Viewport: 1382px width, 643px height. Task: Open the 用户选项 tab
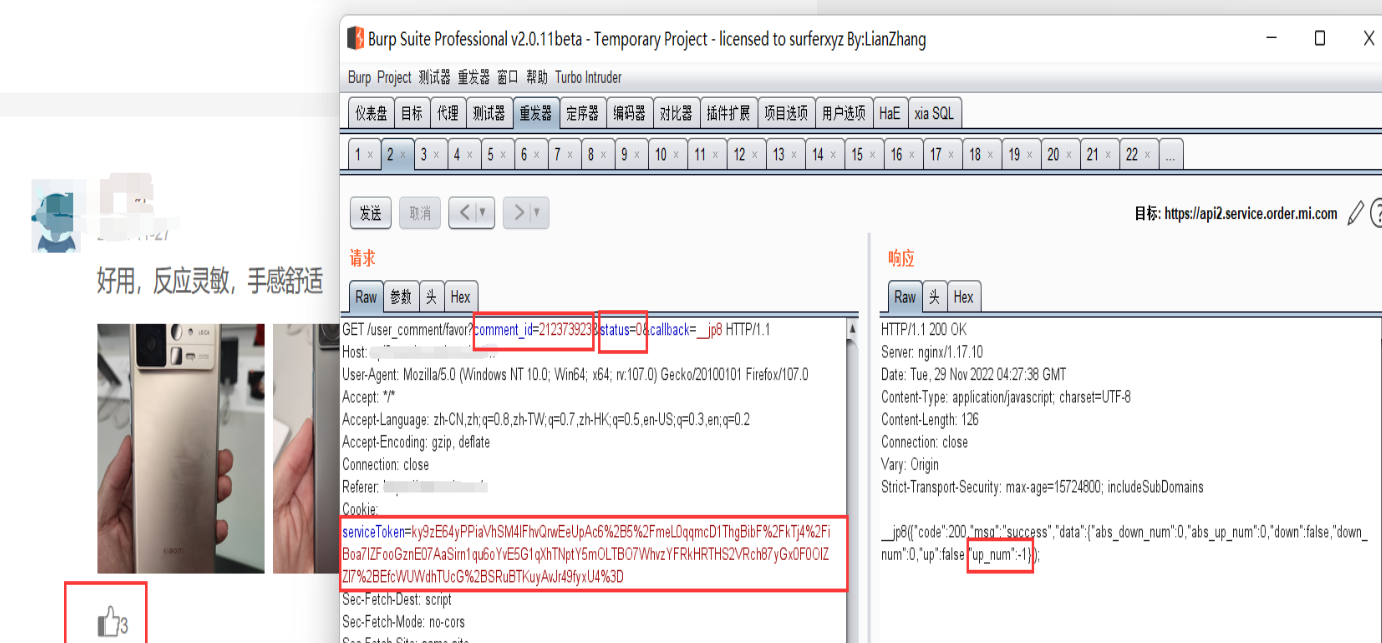[x=844, y=113]
